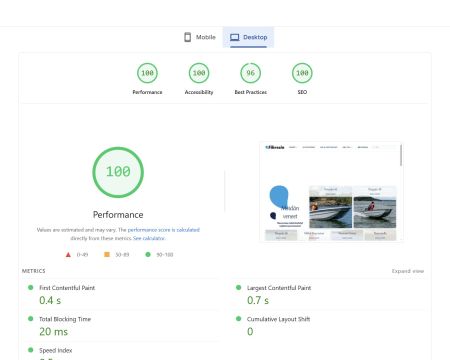Click the scrollbar in screenshot thumbnail
The height and width of the screenshot is (360, 450).
pos(401,155)
